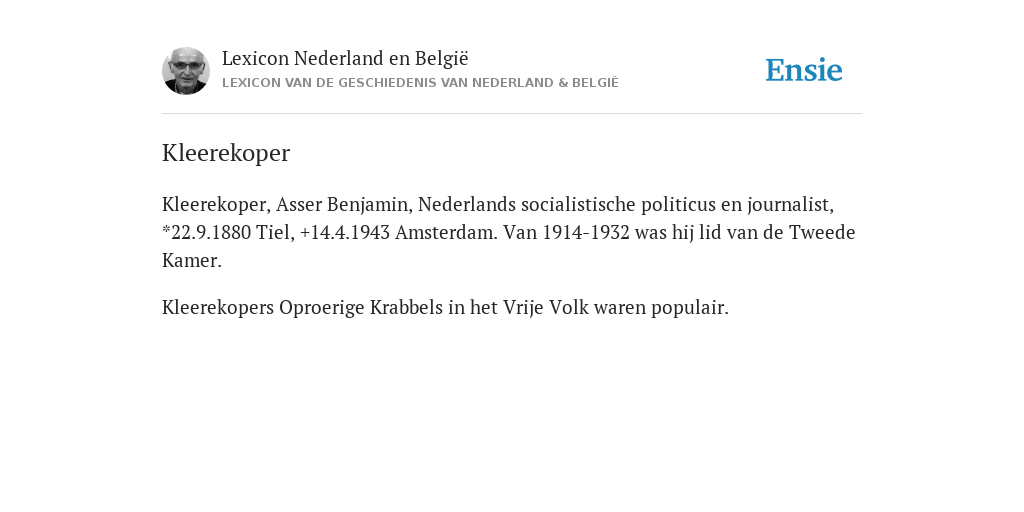Open the Lexicon Nederland en België author name
Viewport: 1024px width, 512px height.
tap(345, 58)
